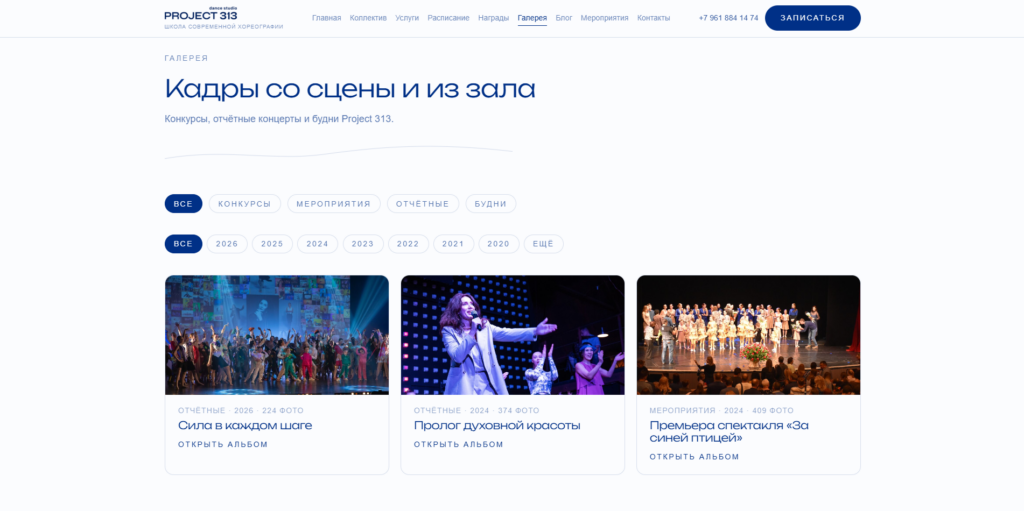The image size is (1024, 511).
Task: Open album link under «Сила в каждом шаге»
Action: tap(223, 444)
